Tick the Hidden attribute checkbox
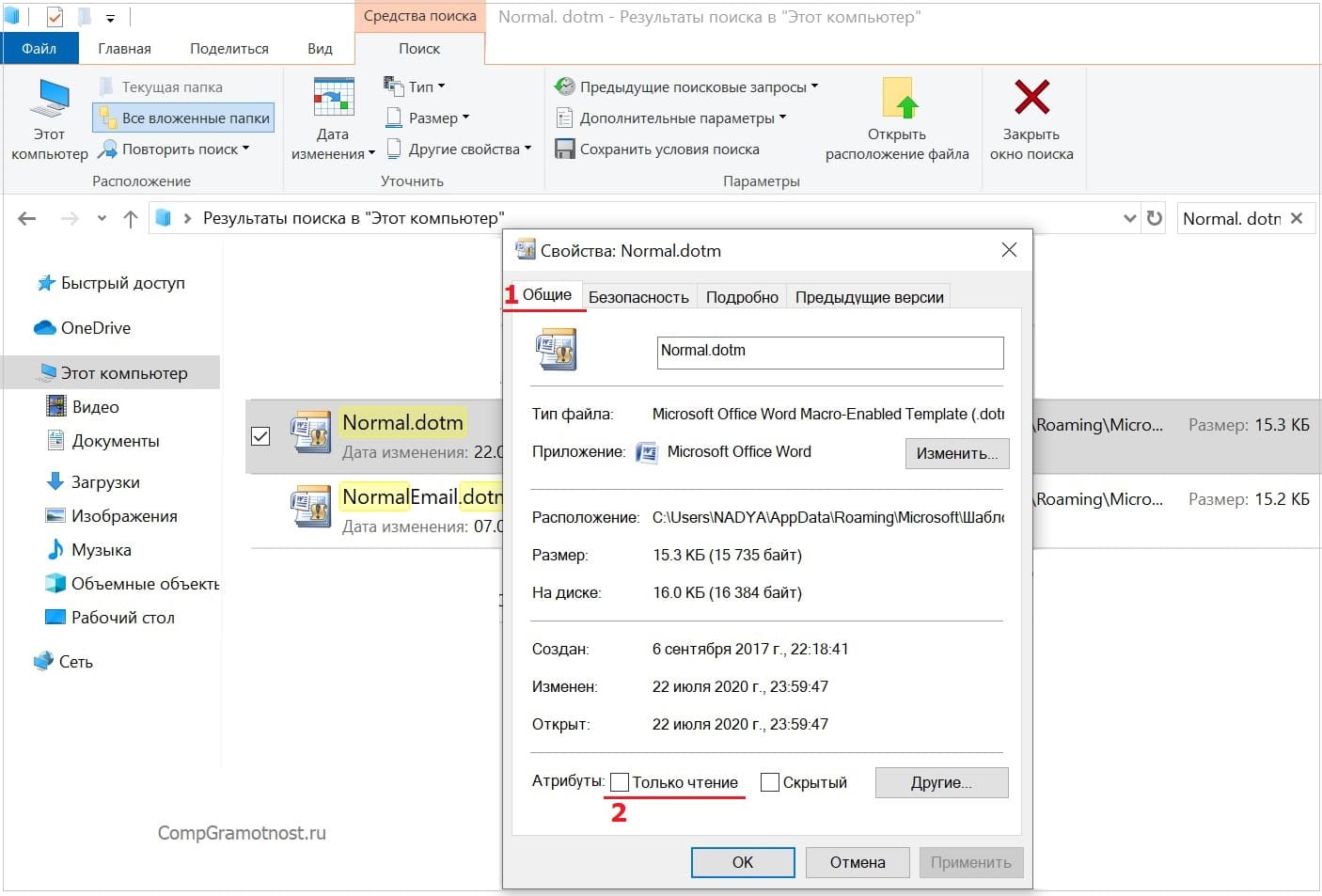 (770, 782)
